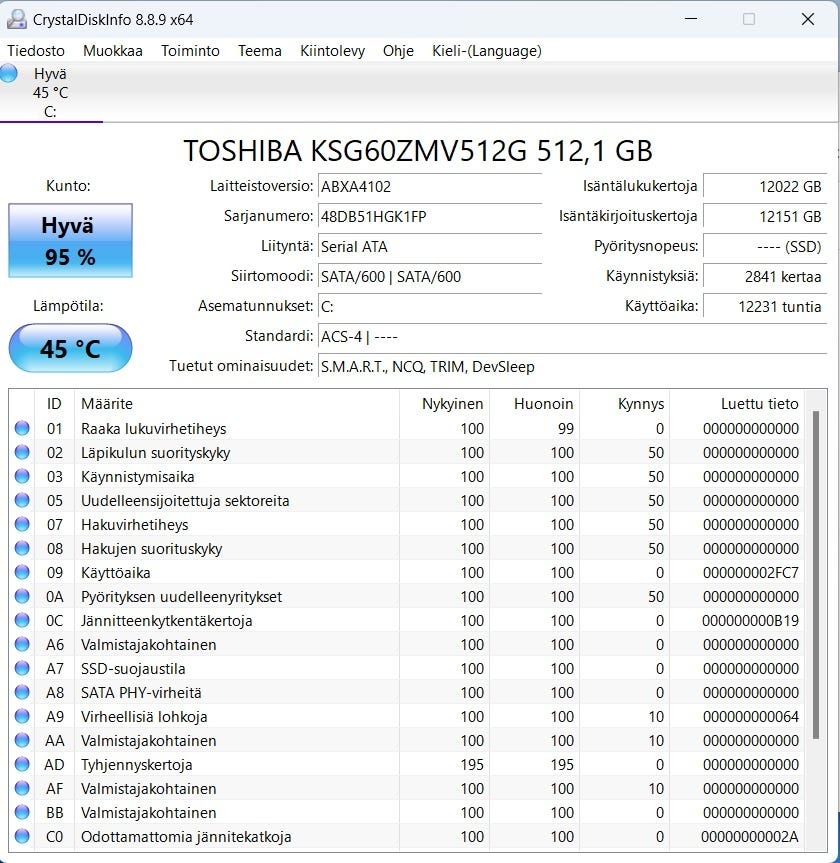Open the Kieli-(Language) menu
This screenshot has height=863, width=840.
pos(486,51)
